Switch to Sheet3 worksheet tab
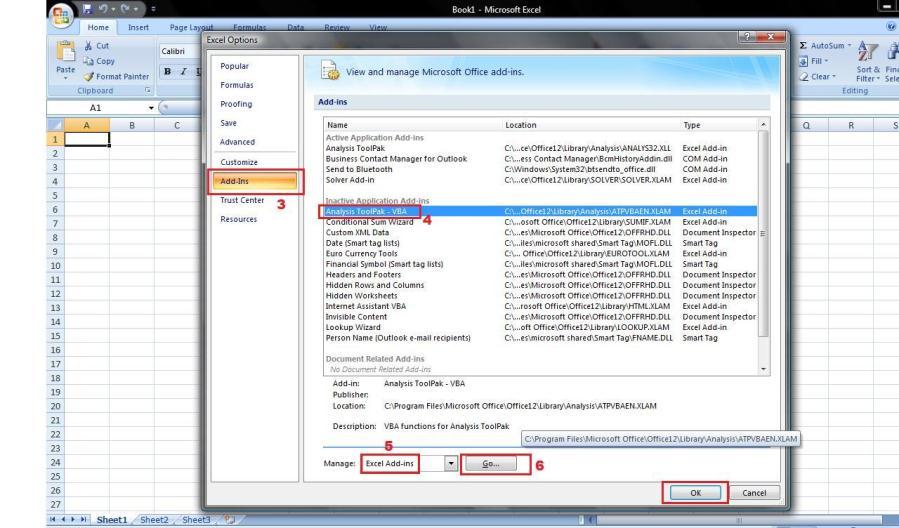 pos(196,519)
